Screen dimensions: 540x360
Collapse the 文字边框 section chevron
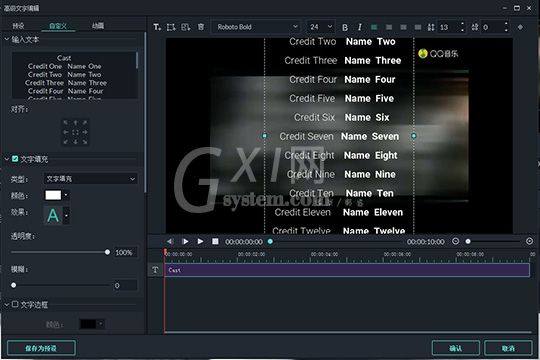pyautogui.click(x=7, y=305)
